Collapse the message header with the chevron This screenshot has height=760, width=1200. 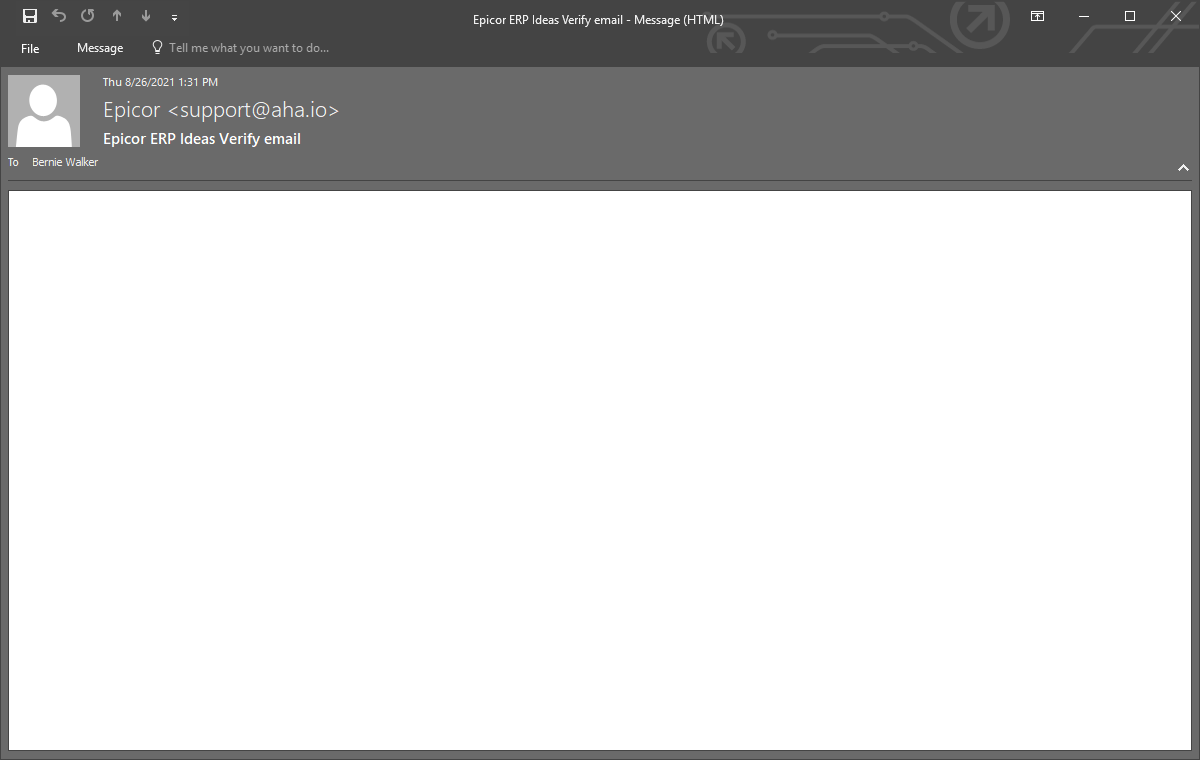(x=1183, y=168)
